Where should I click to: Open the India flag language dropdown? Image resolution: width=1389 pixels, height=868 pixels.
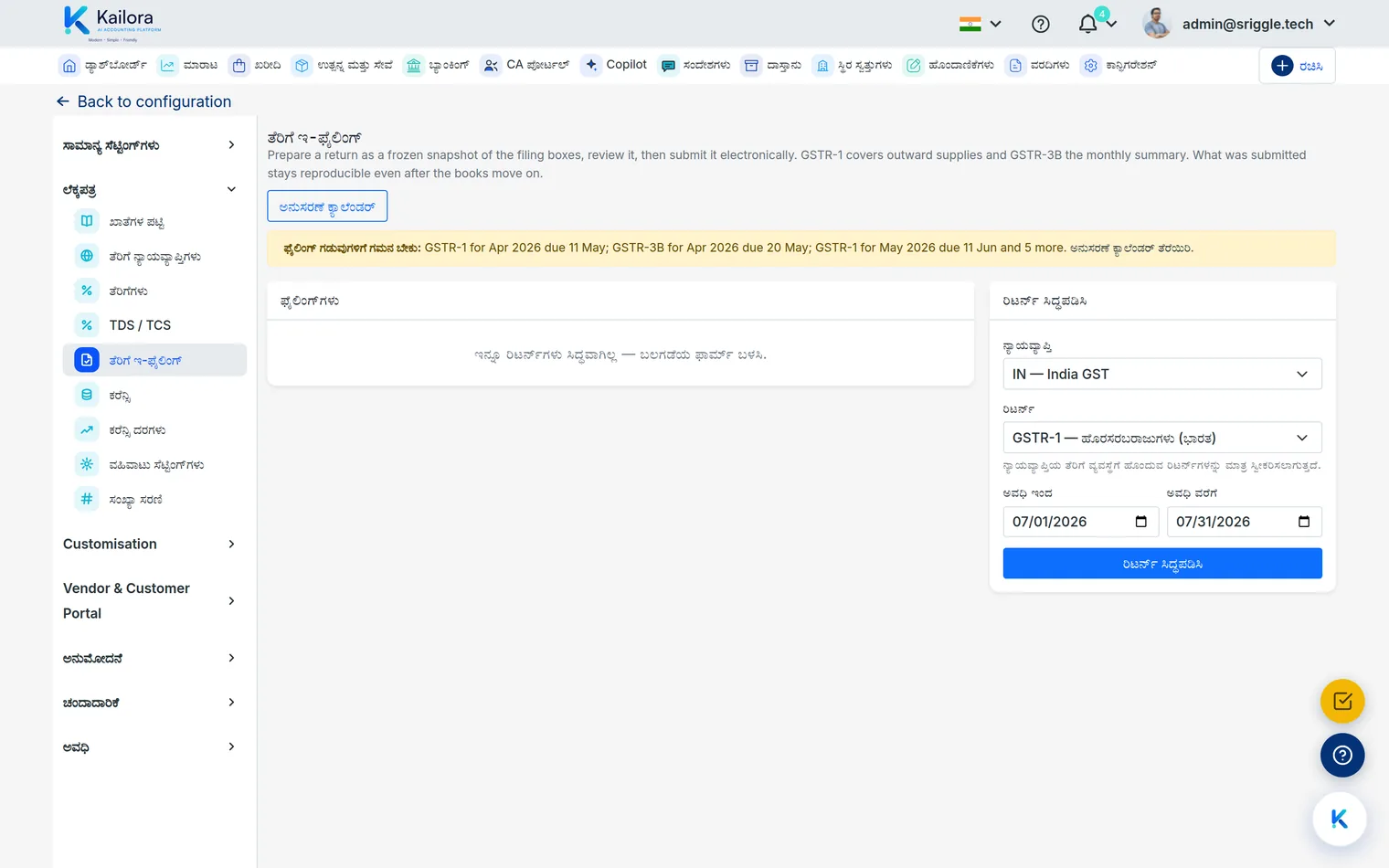coord(981,24)
